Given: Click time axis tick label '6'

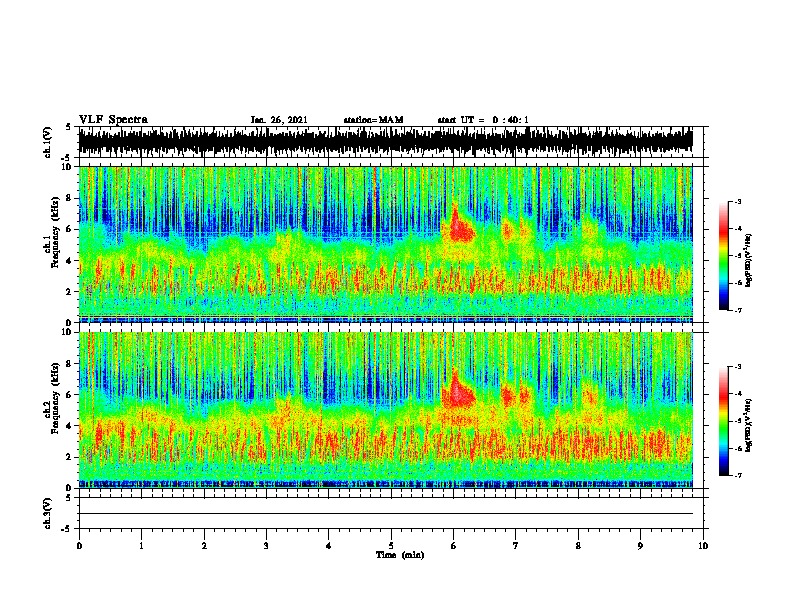Looking at the screenshot, I should click(x=454, y=546).
